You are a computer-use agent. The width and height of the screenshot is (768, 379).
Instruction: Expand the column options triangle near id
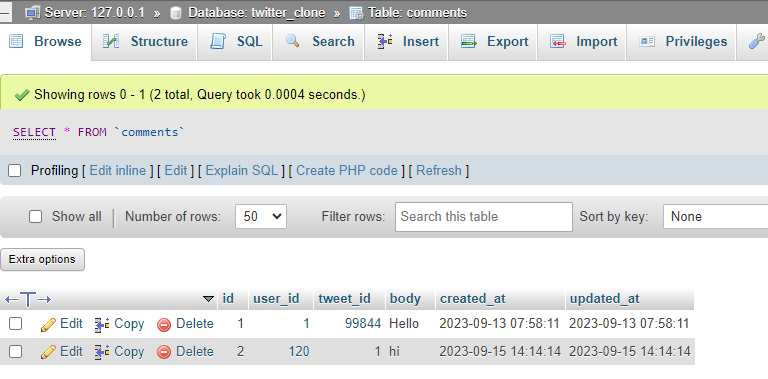tap(209, 299)
